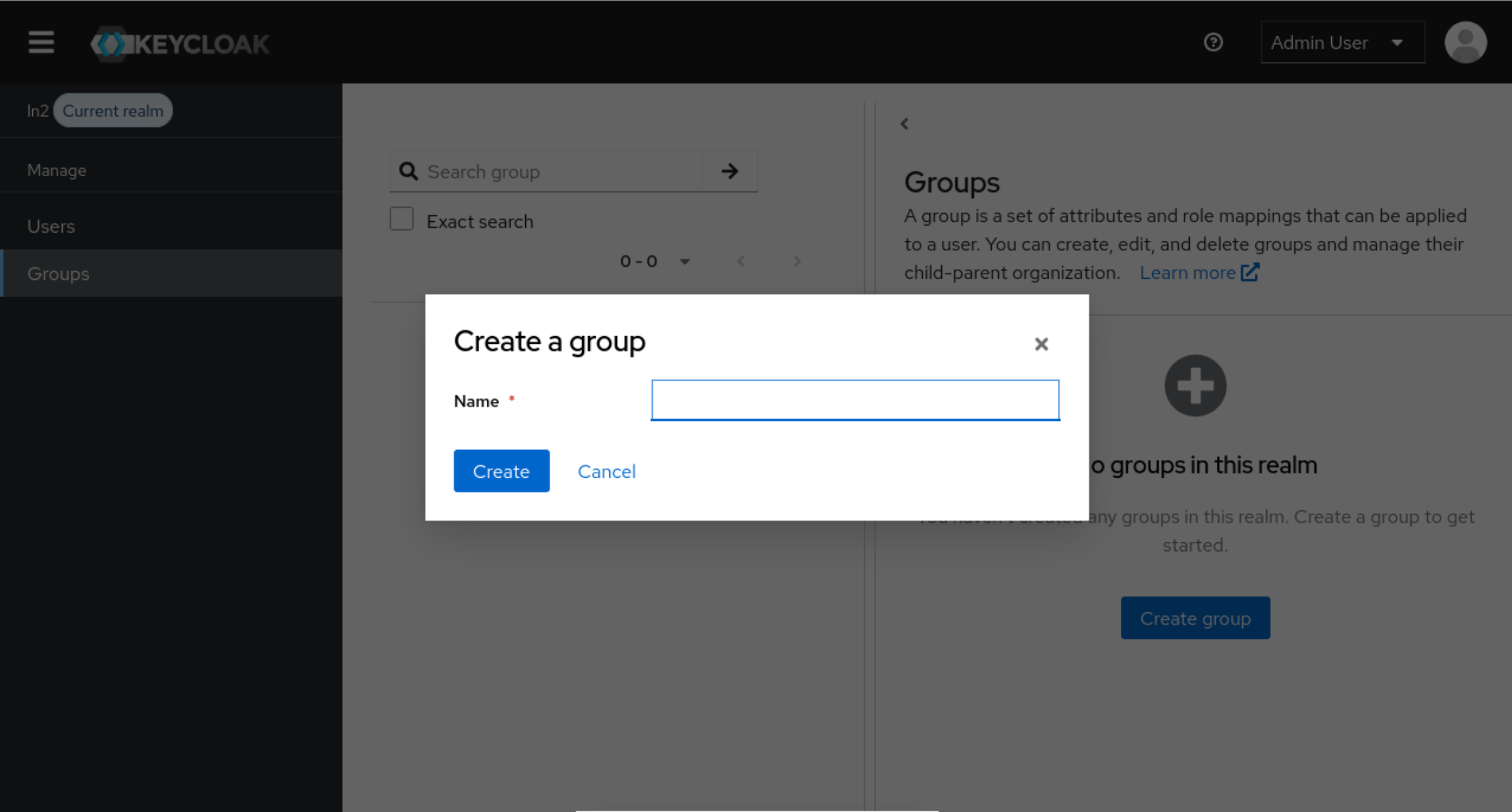Enable the Exact search checkbox
This screenshot has width=1512, height=812.
tap(401, 219)
